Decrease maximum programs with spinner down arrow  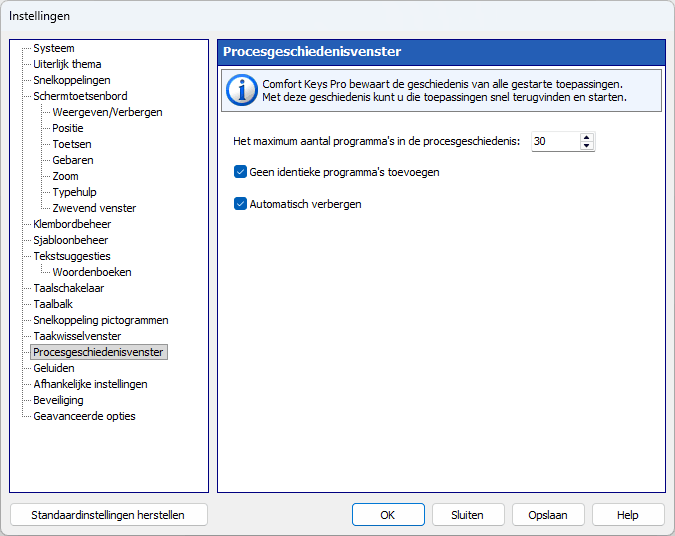(586, 146)
